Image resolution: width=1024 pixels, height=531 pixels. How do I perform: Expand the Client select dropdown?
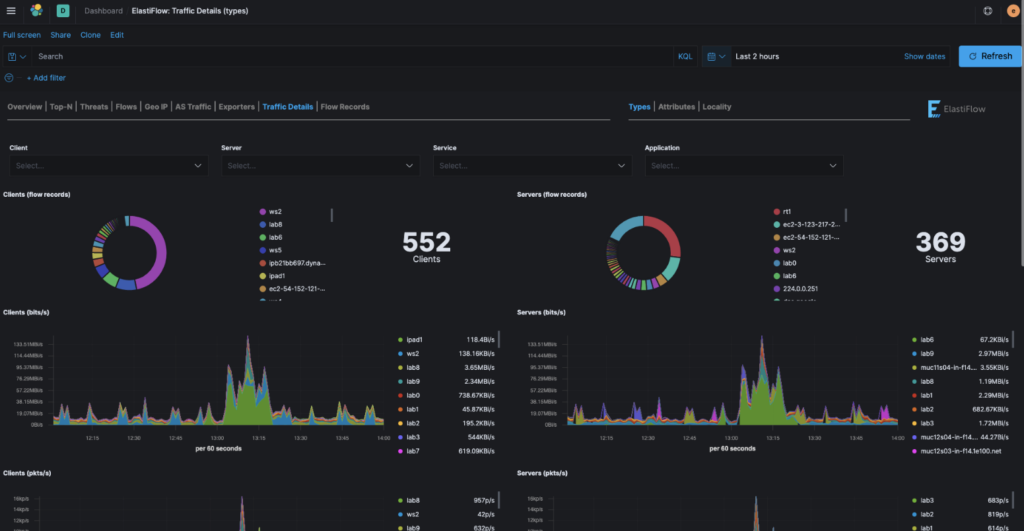click(108, 166)
